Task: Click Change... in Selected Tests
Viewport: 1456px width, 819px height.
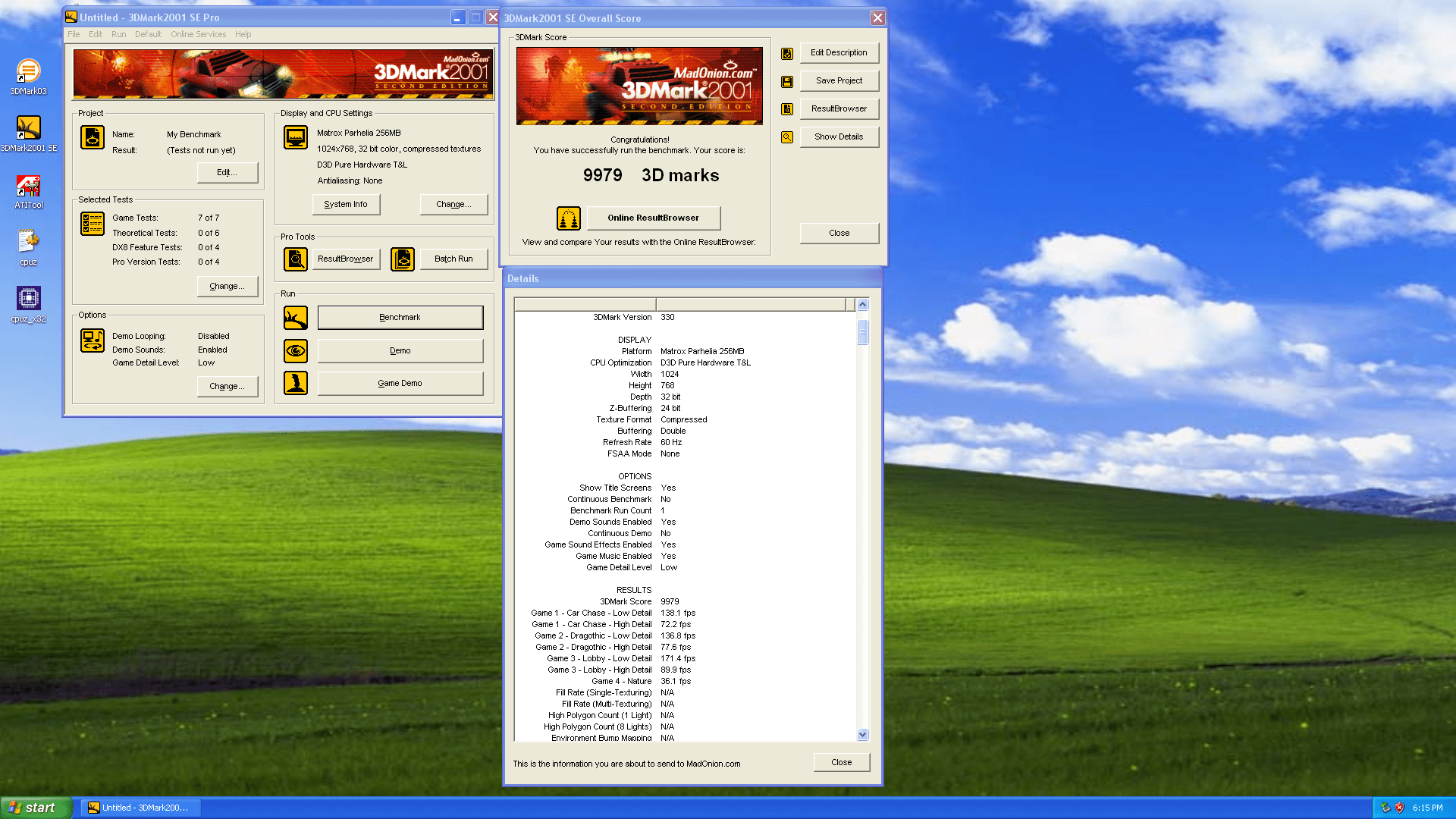Action: 227,286
